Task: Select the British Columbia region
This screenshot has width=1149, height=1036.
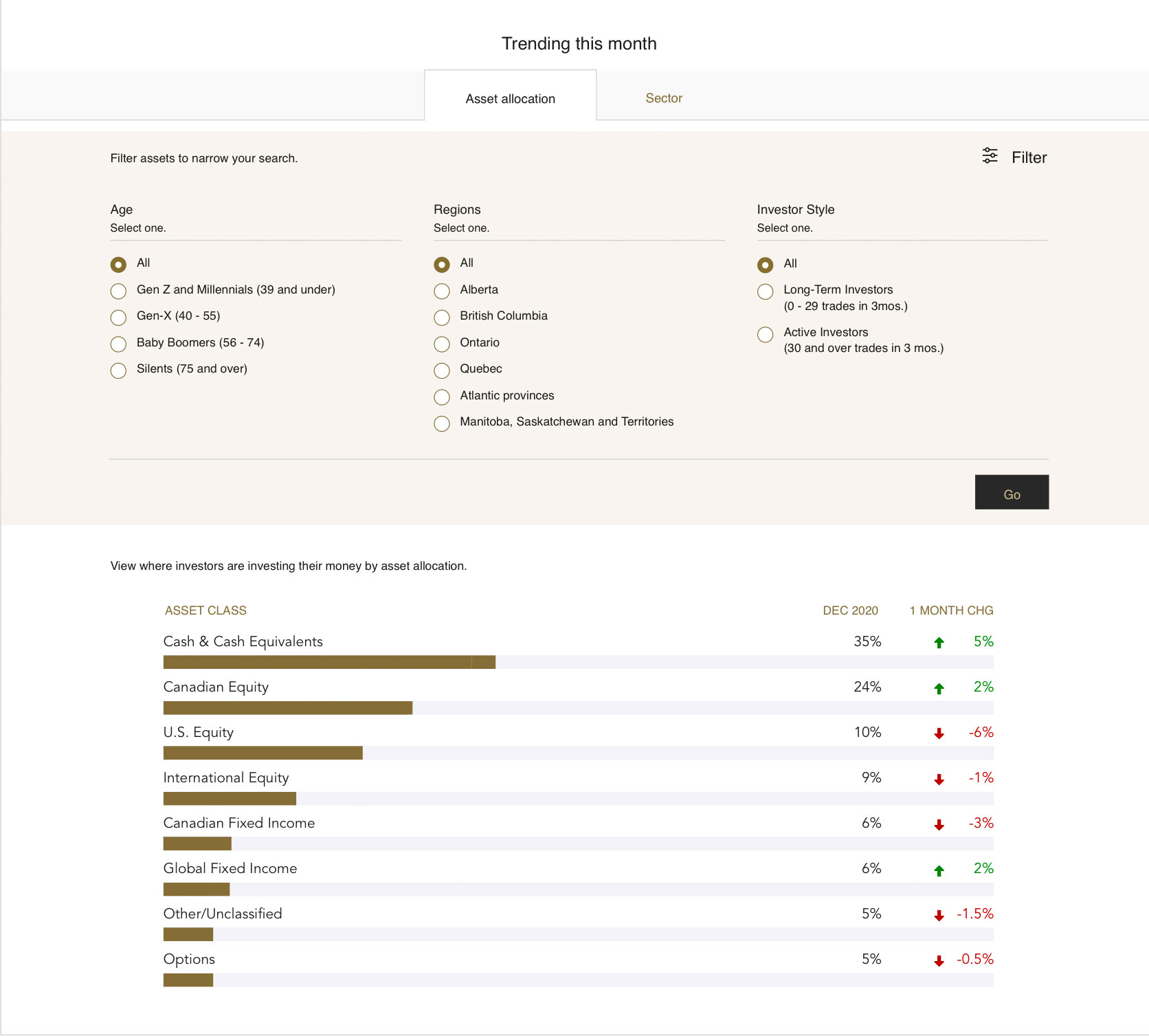Action: 442,317
